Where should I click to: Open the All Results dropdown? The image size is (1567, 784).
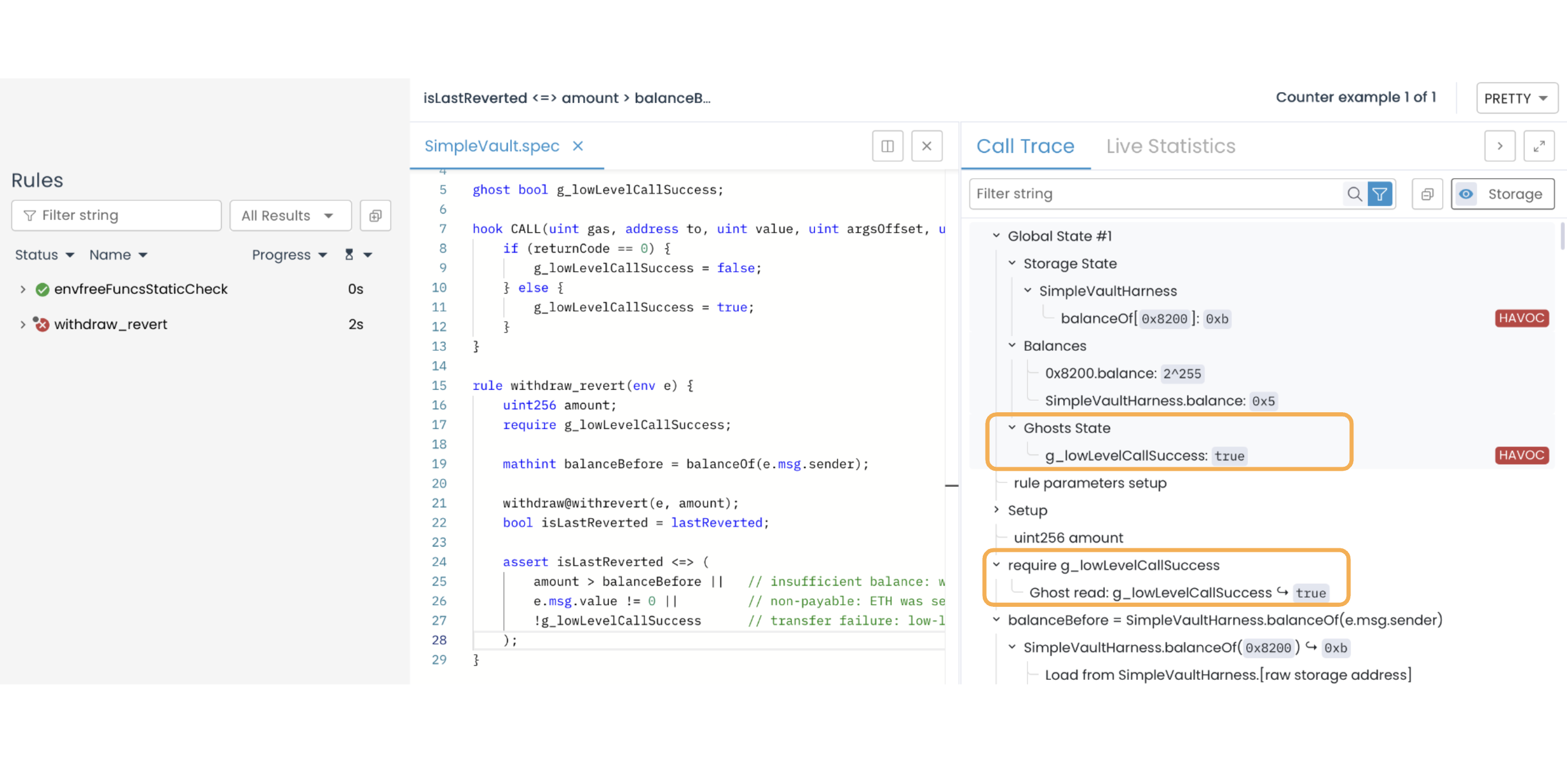coord(290,215)
